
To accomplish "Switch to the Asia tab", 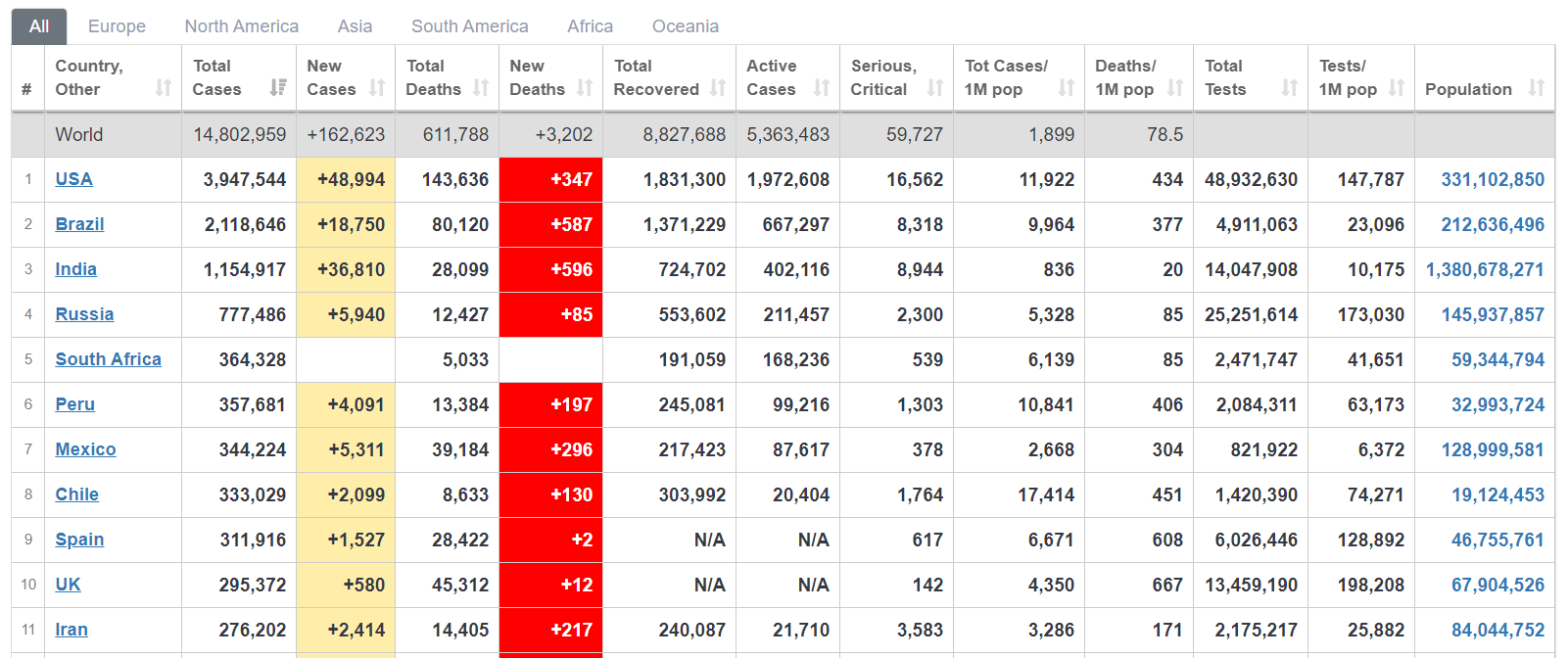I will tap(355, 26).
